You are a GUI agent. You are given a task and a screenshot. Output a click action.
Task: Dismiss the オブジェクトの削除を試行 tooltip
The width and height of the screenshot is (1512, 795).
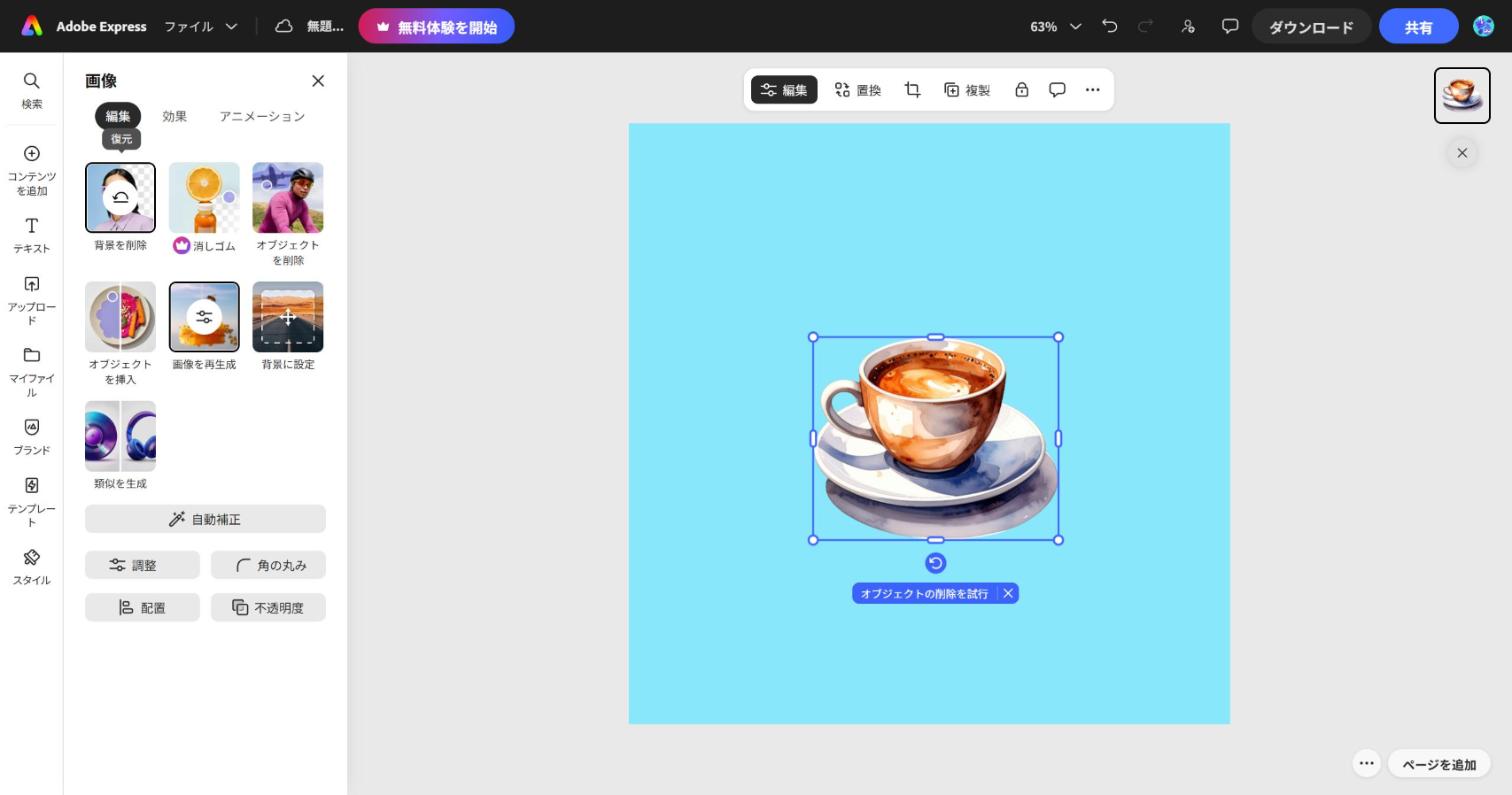(1008, 594)
